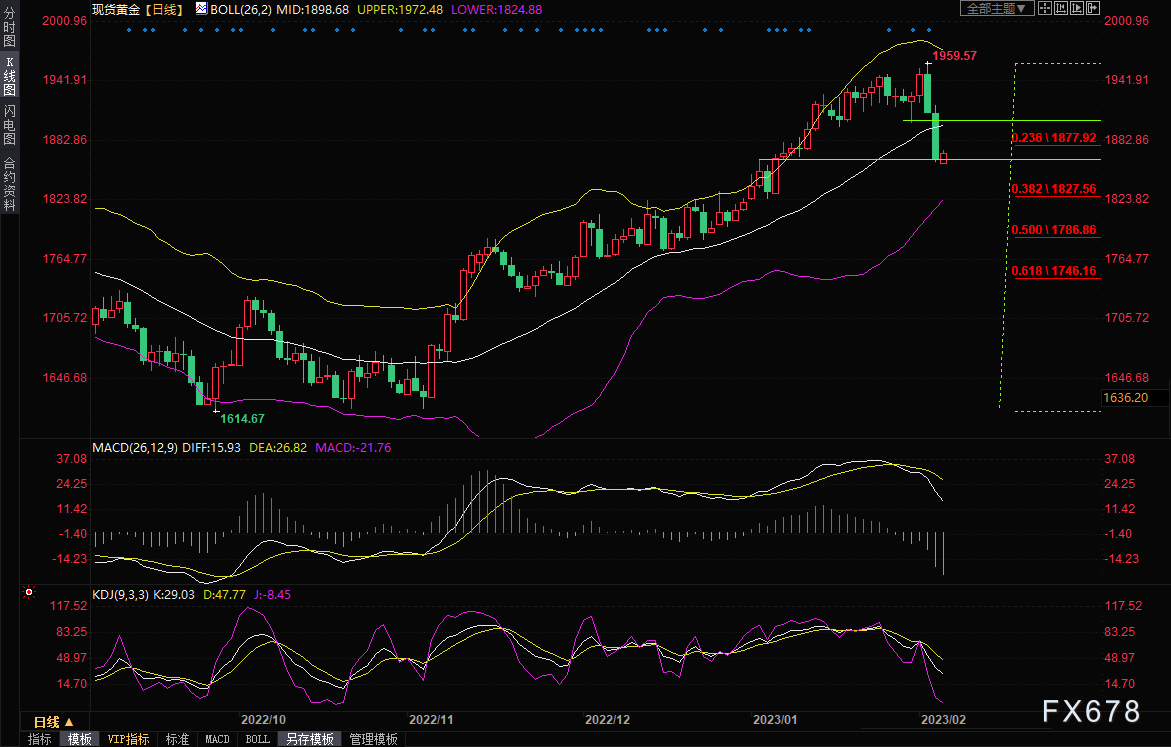Click the red sun icon beside KDJ panel
This screenshot has height=747, width=1171.
29,592
